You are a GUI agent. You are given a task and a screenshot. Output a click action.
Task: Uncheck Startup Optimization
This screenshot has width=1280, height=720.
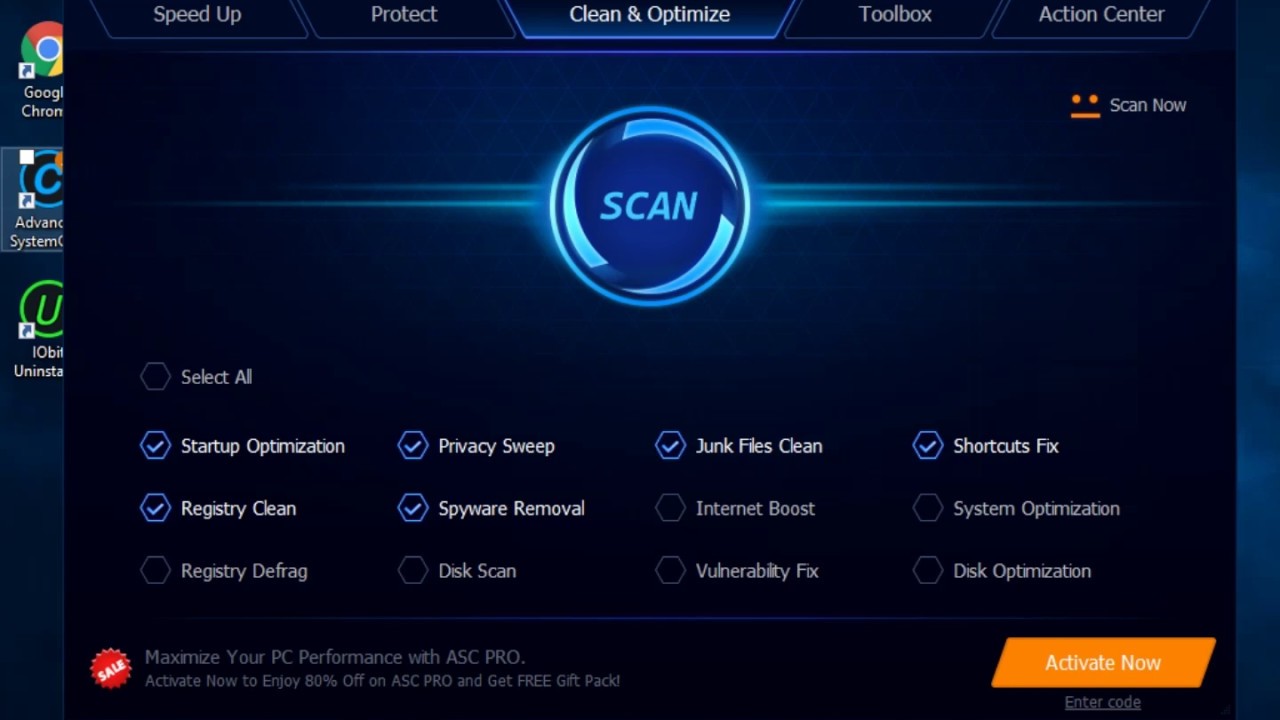coord(155,446)
